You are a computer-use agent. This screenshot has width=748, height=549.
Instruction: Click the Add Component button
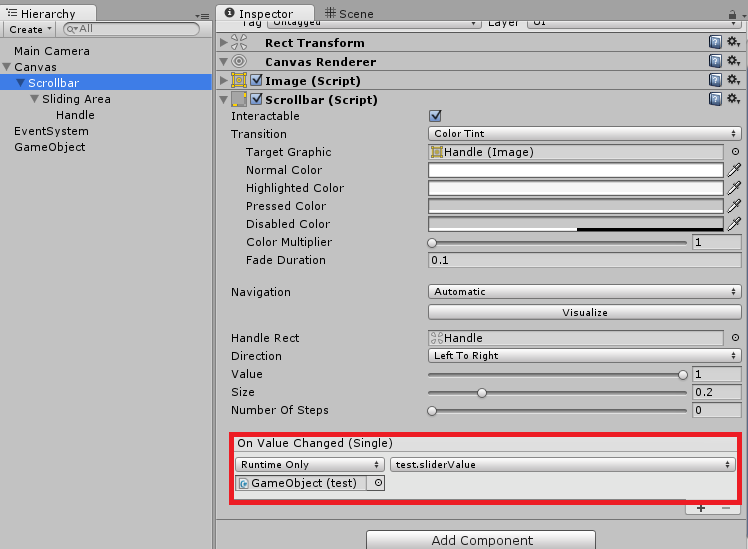click(x=481, y=540)
